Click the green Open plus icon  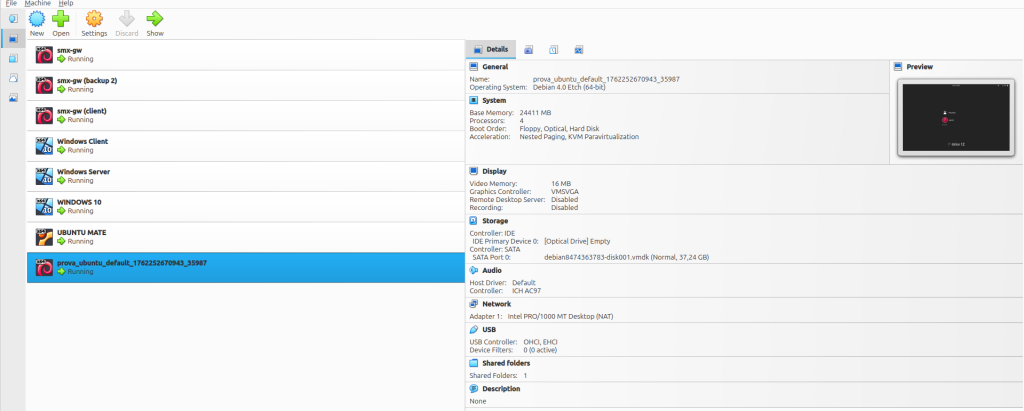61,20
